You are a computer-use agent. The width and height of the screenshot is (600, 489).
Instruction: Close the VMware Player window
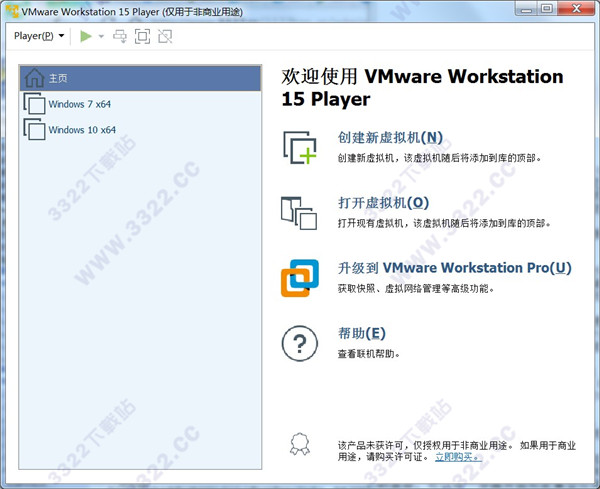tap(576, 8)
